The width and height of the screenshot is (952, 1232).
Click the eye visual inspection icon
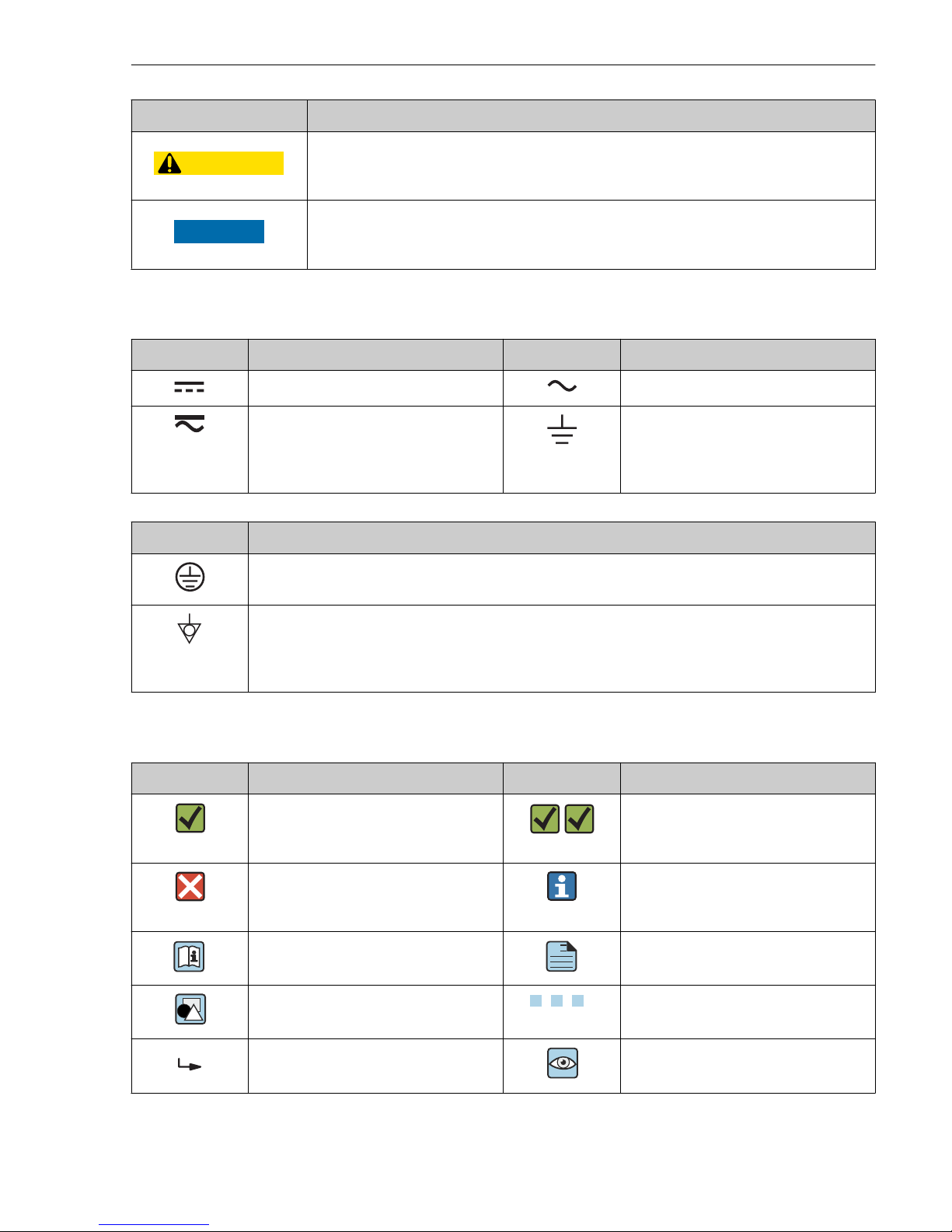(x=562, y=1063)
